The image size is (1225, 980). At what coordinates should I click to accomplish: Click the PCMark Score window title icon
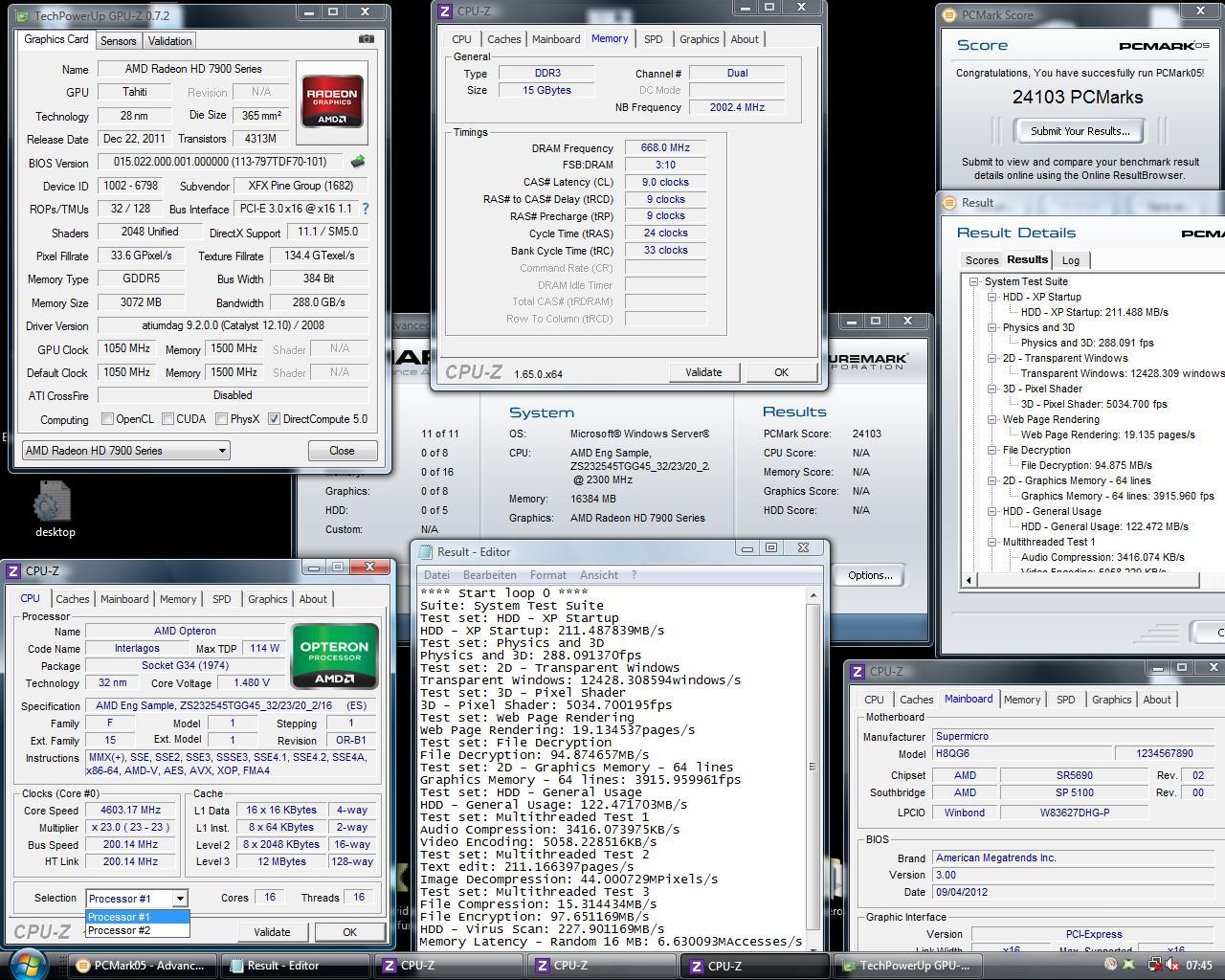pyautogui.click(x=948, y=15)
